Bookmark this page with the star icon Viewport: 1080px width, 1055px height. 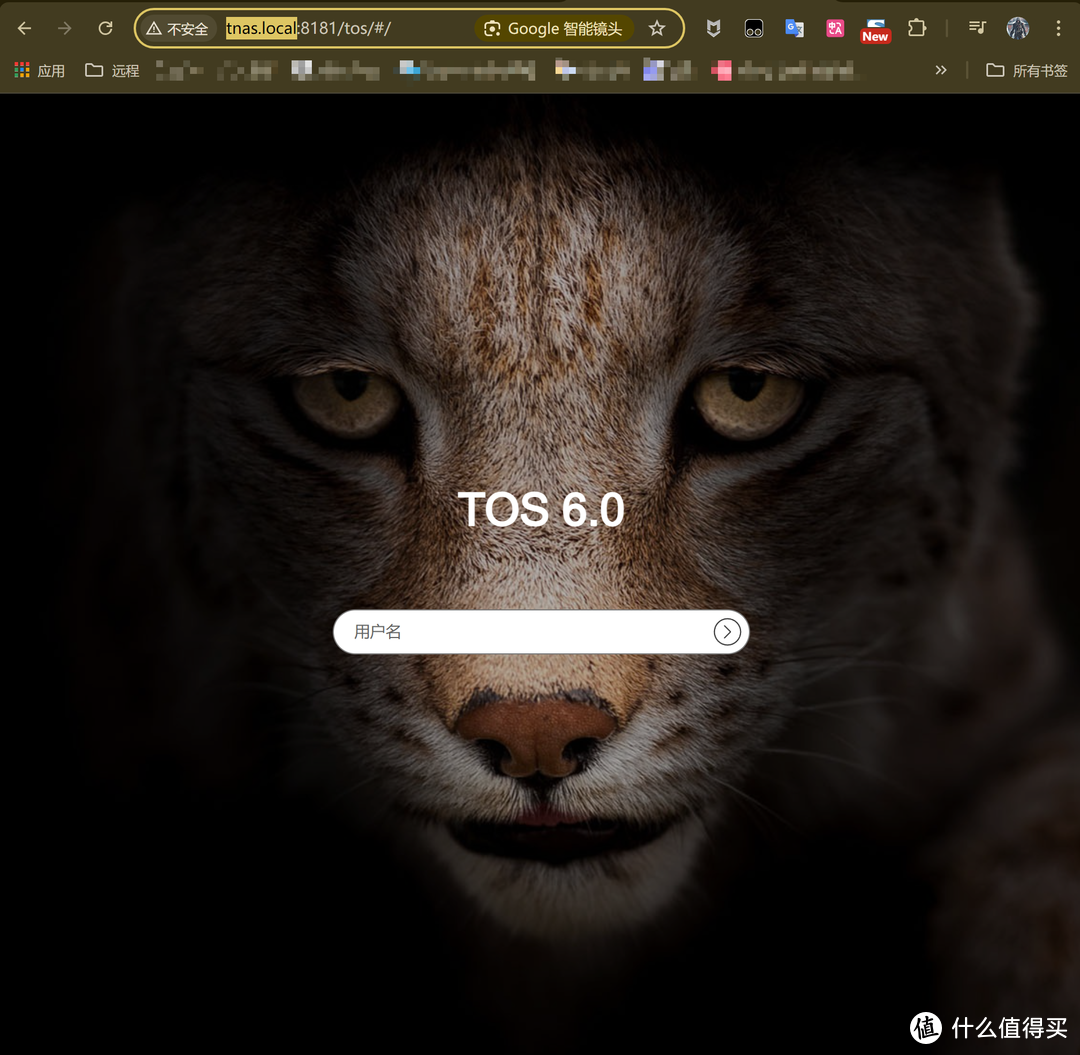(x=657, y=29)
